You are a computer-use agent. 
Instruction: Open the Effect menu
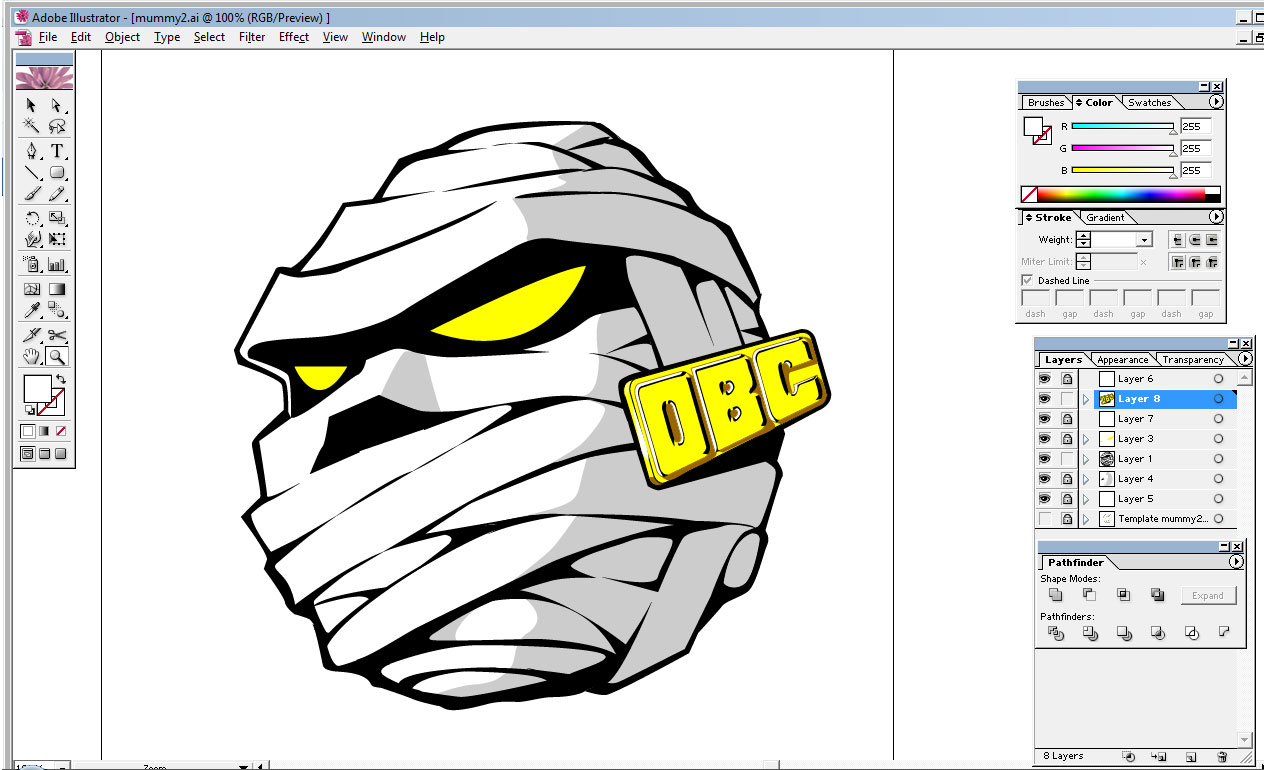coord(293,37)
